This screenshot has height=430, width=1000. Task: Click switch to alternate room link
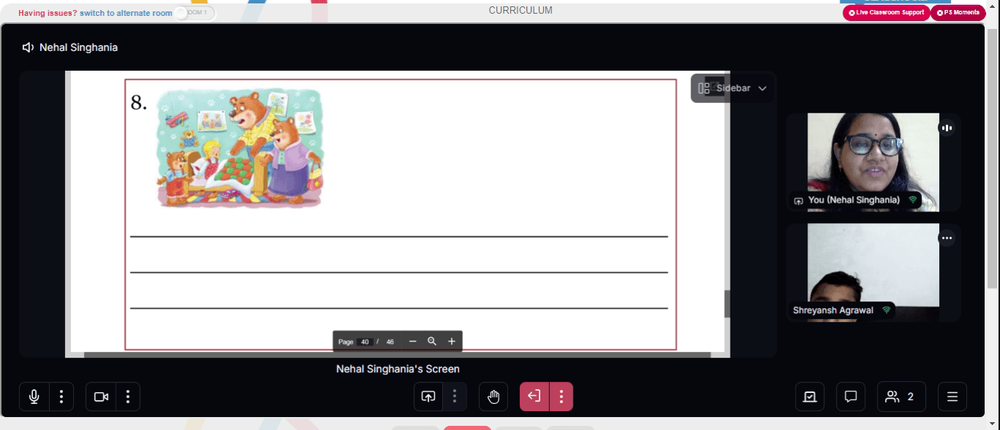point(126,13)
